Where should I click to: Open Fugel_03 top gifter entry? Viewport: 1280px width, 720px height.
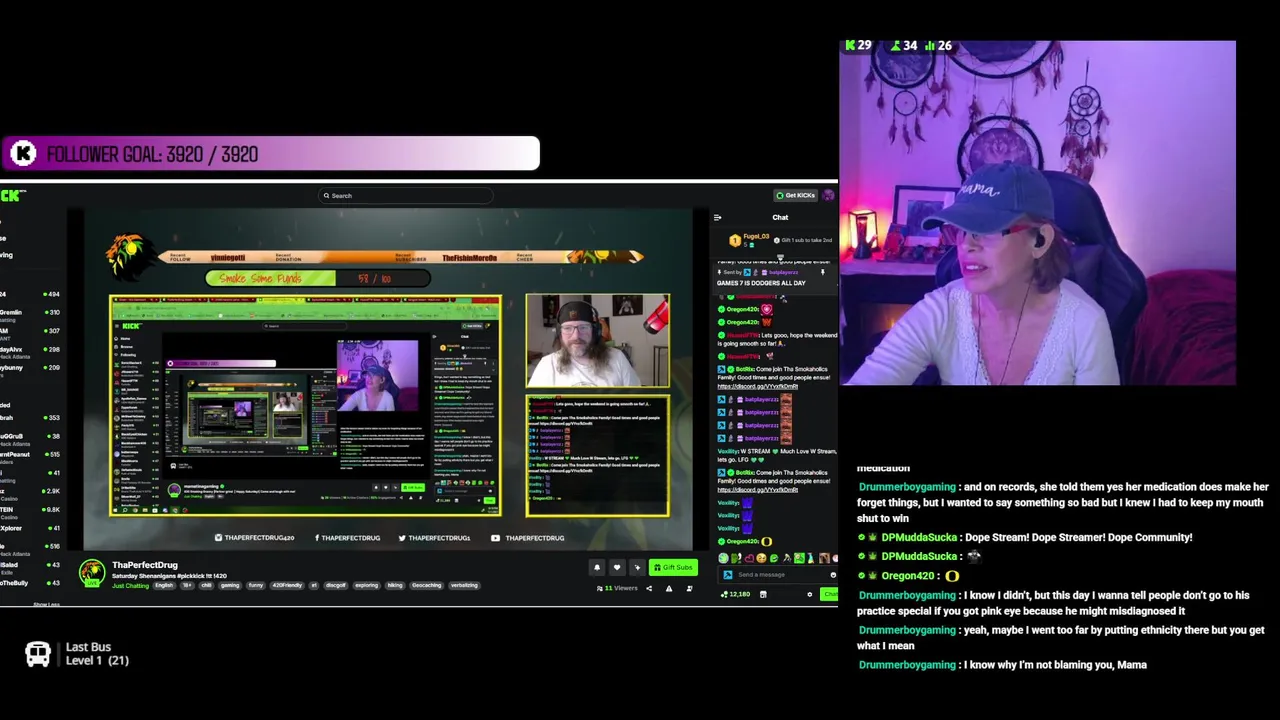(750, 240)
